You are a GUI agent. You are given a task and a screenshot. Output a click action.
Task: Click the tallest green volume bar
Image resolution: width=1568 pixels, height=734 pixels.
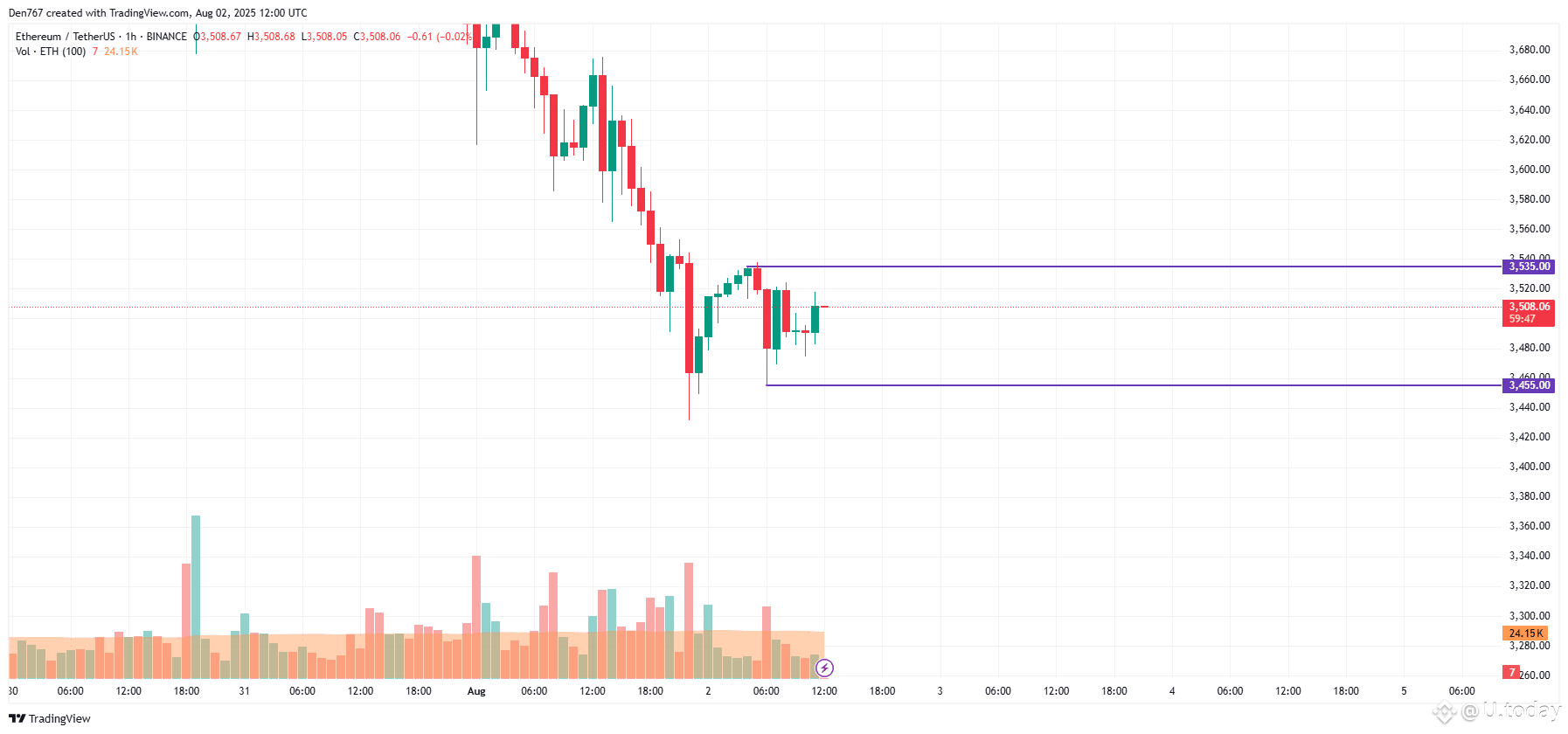196,597
